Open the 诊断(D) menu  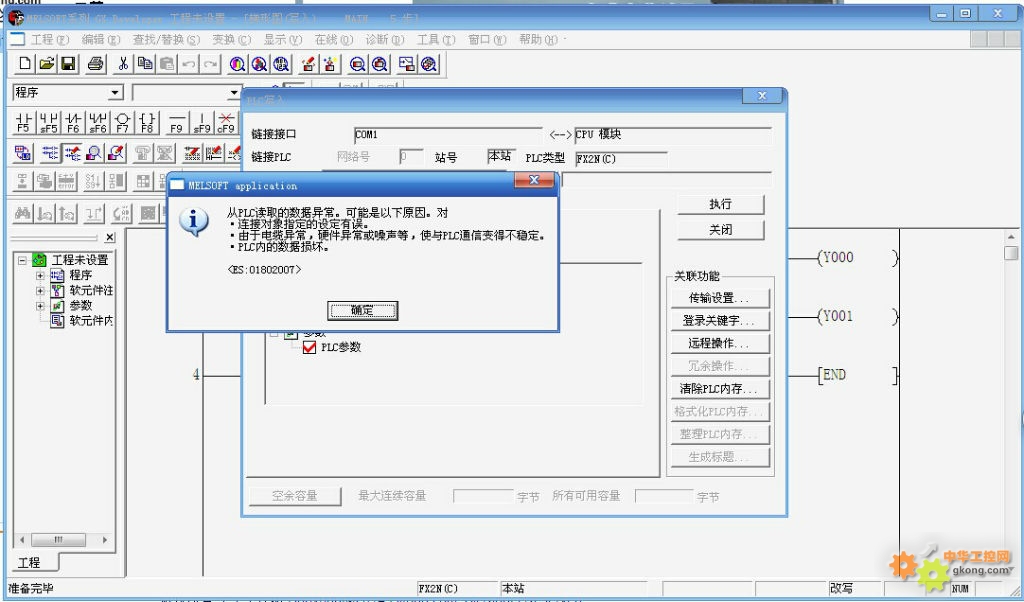coord(385,40)
